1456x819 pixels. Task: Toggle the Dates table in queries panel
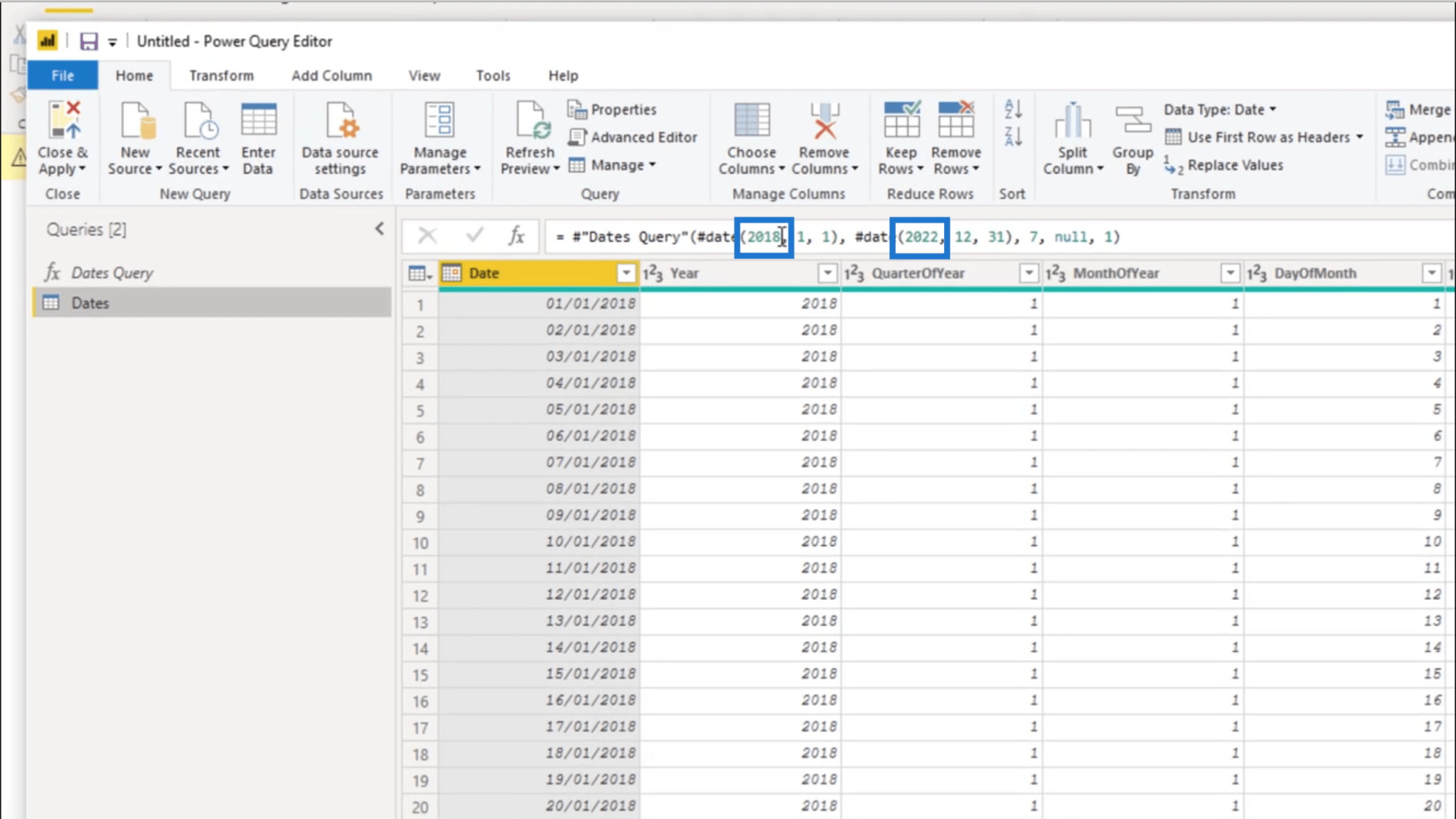pos(89,302)
